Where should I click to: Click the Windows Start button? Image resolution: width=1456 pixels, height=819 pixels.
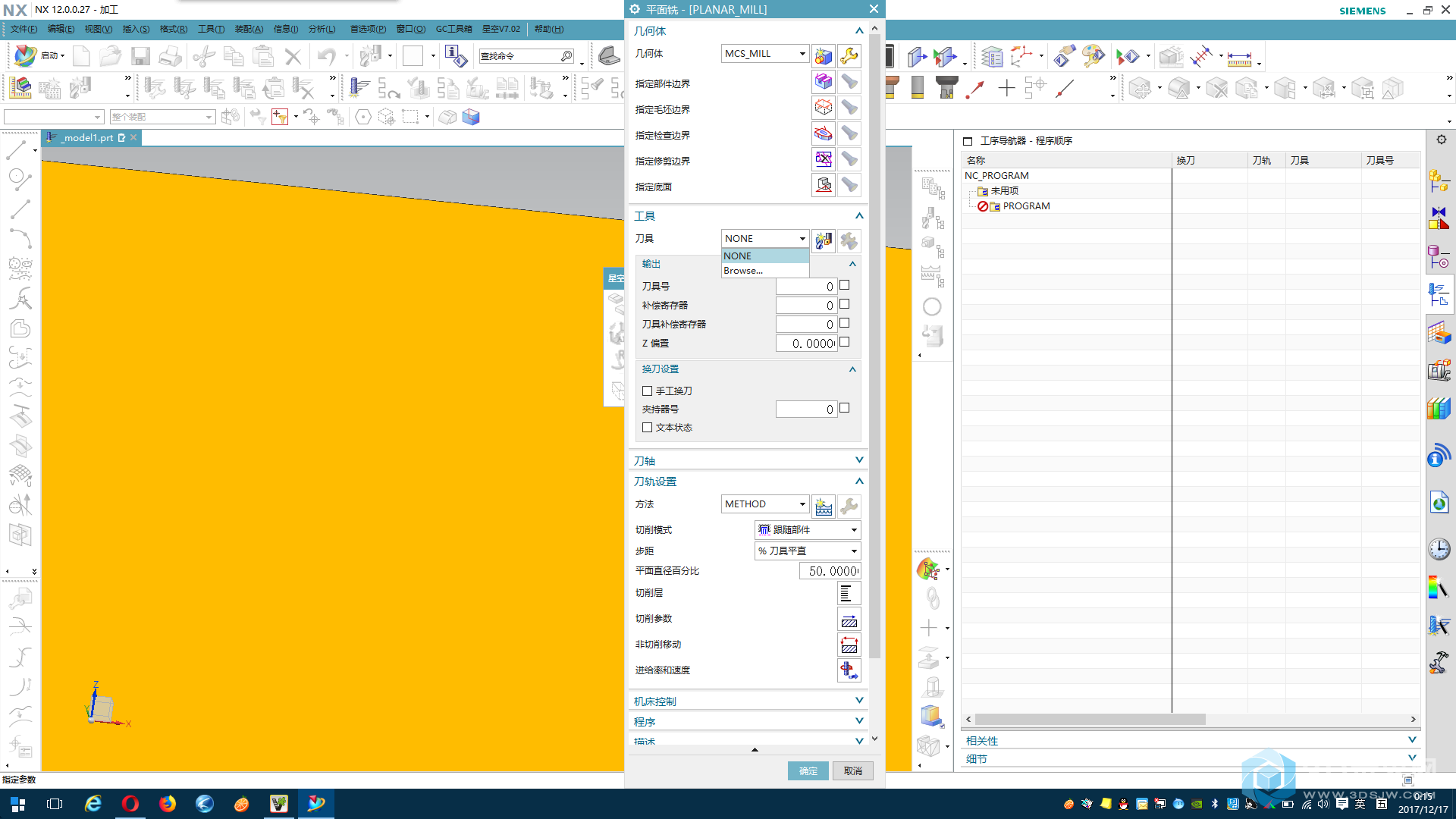(x=18, y=804)
